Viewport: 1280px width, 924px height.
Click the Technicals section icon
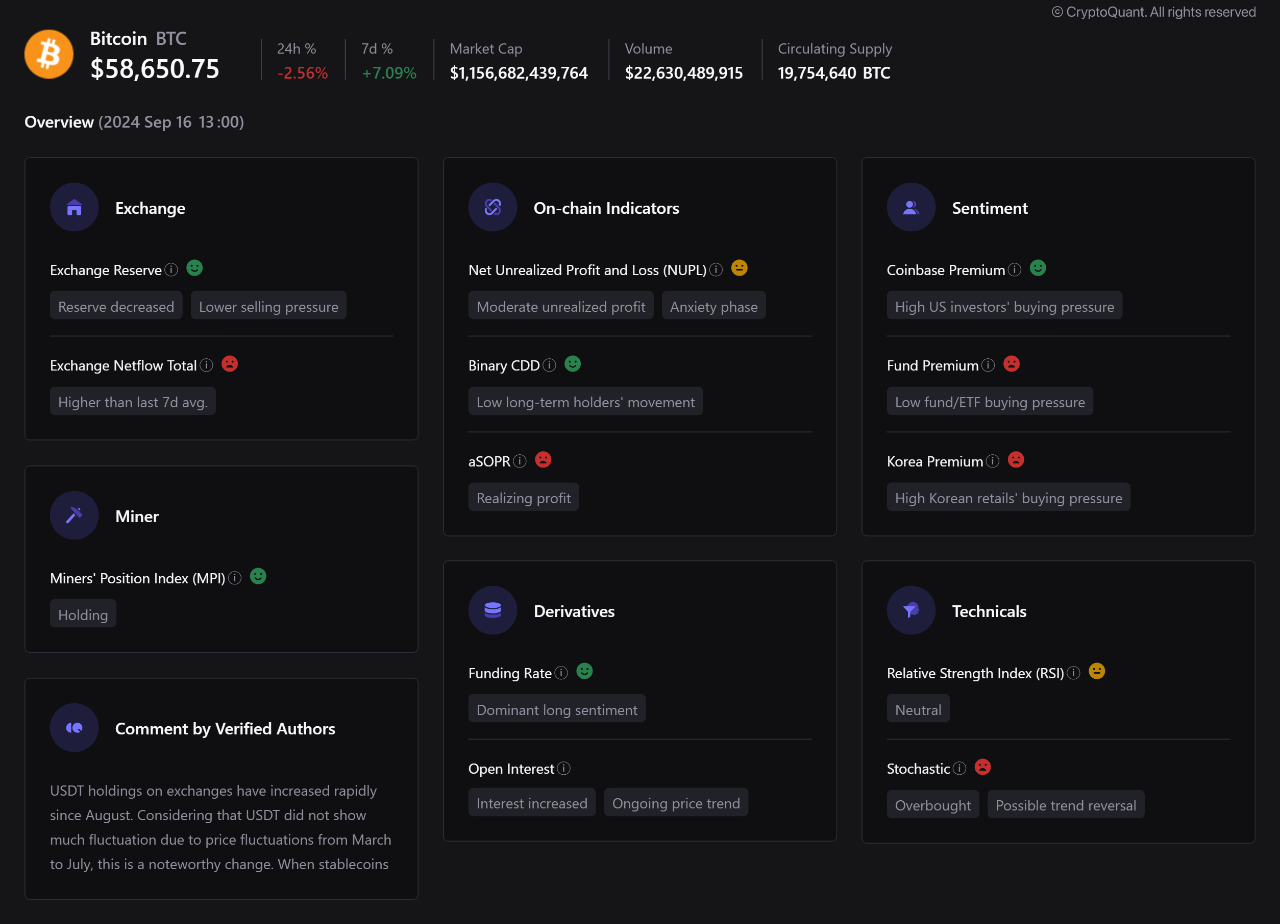[911, 610]
